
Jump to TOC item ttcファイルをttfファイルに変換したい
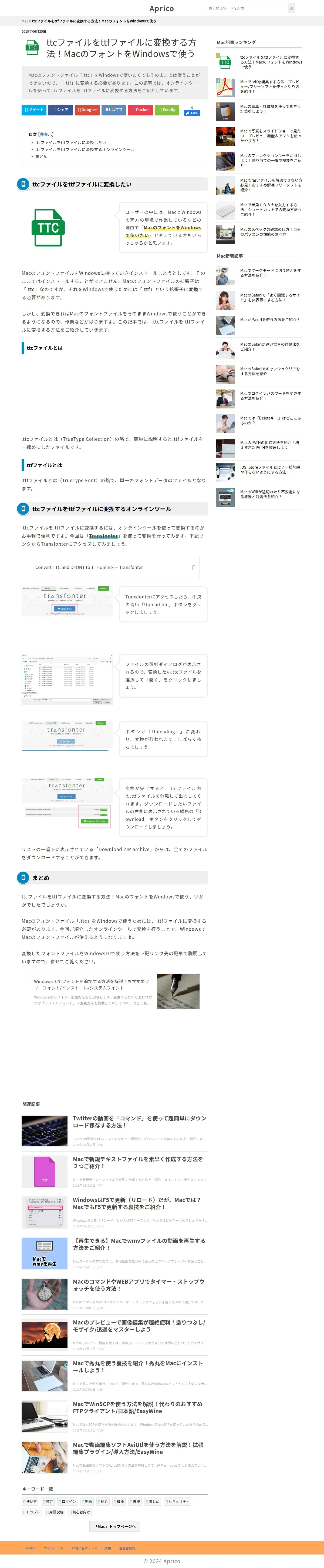(70, 142)
